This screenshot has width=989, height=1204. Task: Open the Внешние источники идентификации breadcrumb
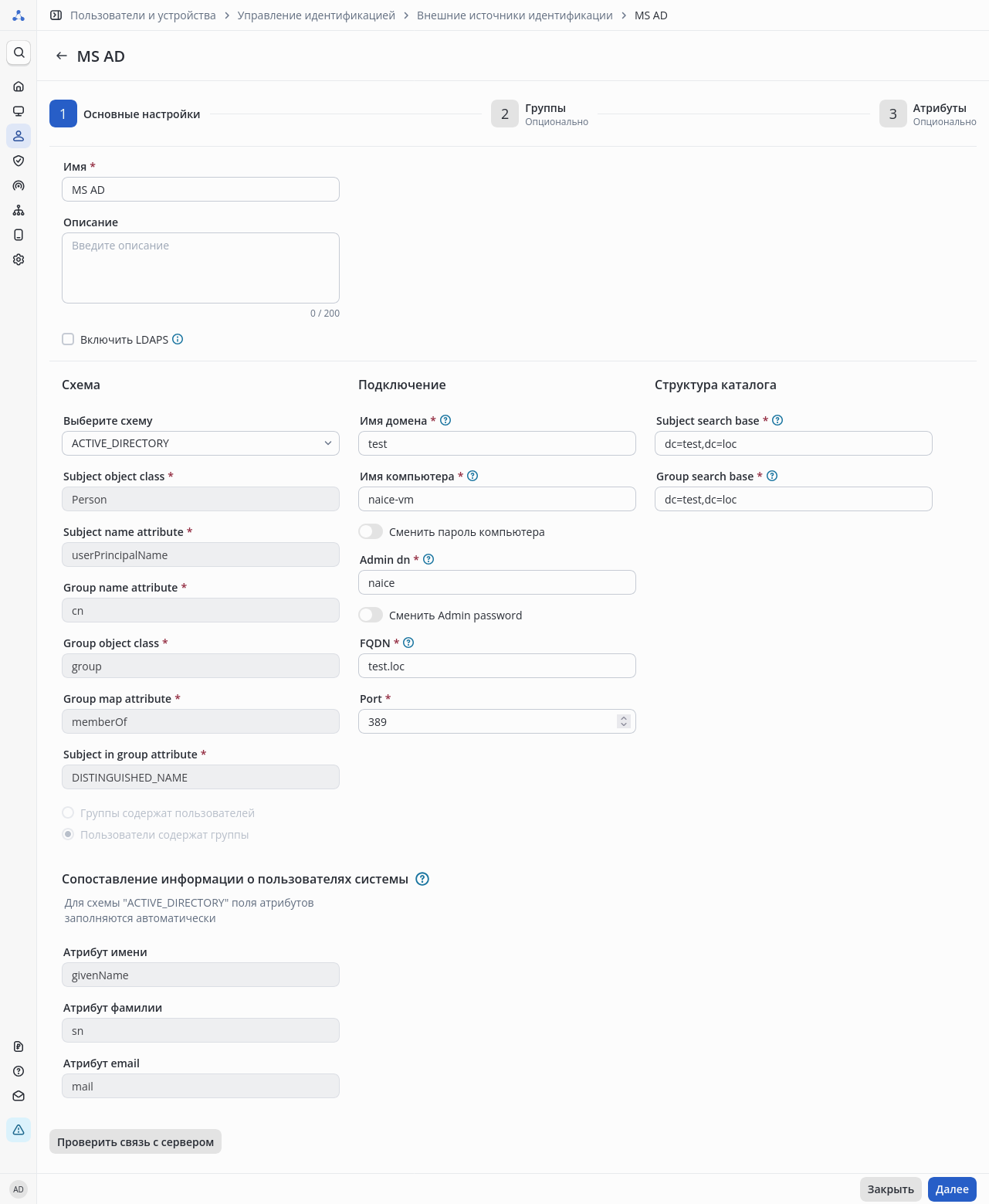(x=514, y=15)
